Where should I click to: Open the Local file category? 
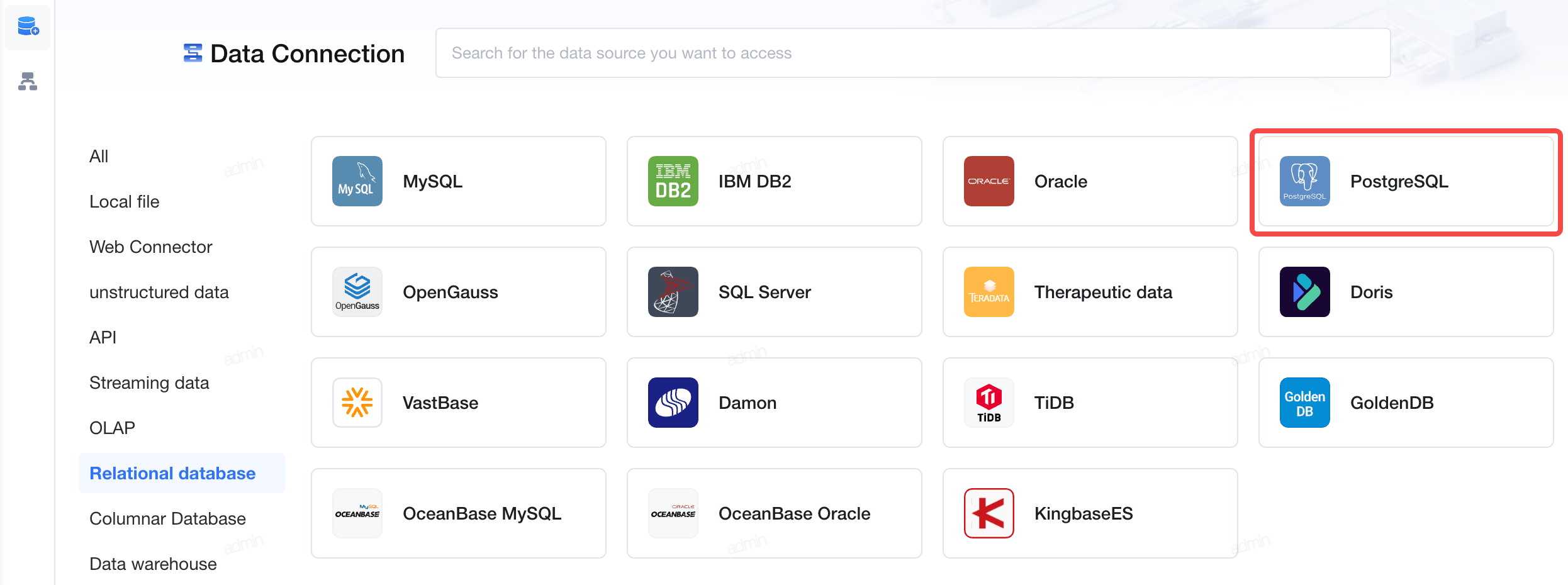[124, 201]
